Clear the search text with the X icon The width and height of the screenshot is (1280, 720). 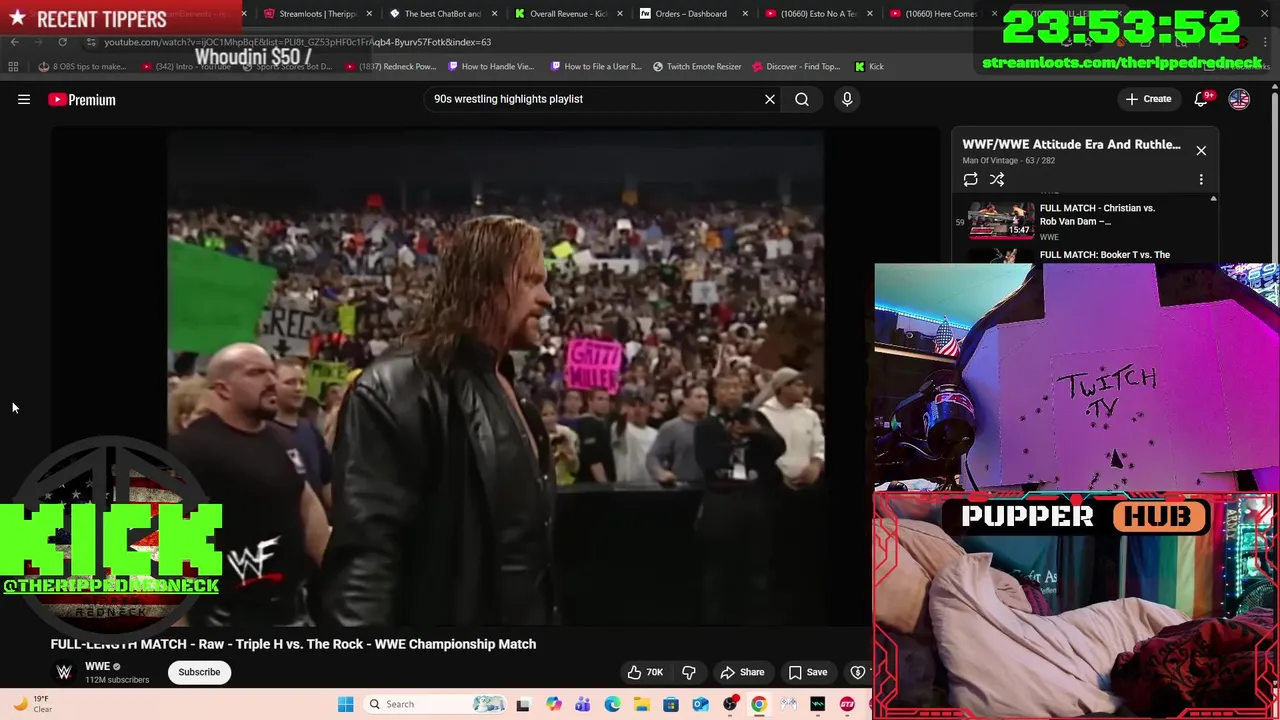[770, 99]
